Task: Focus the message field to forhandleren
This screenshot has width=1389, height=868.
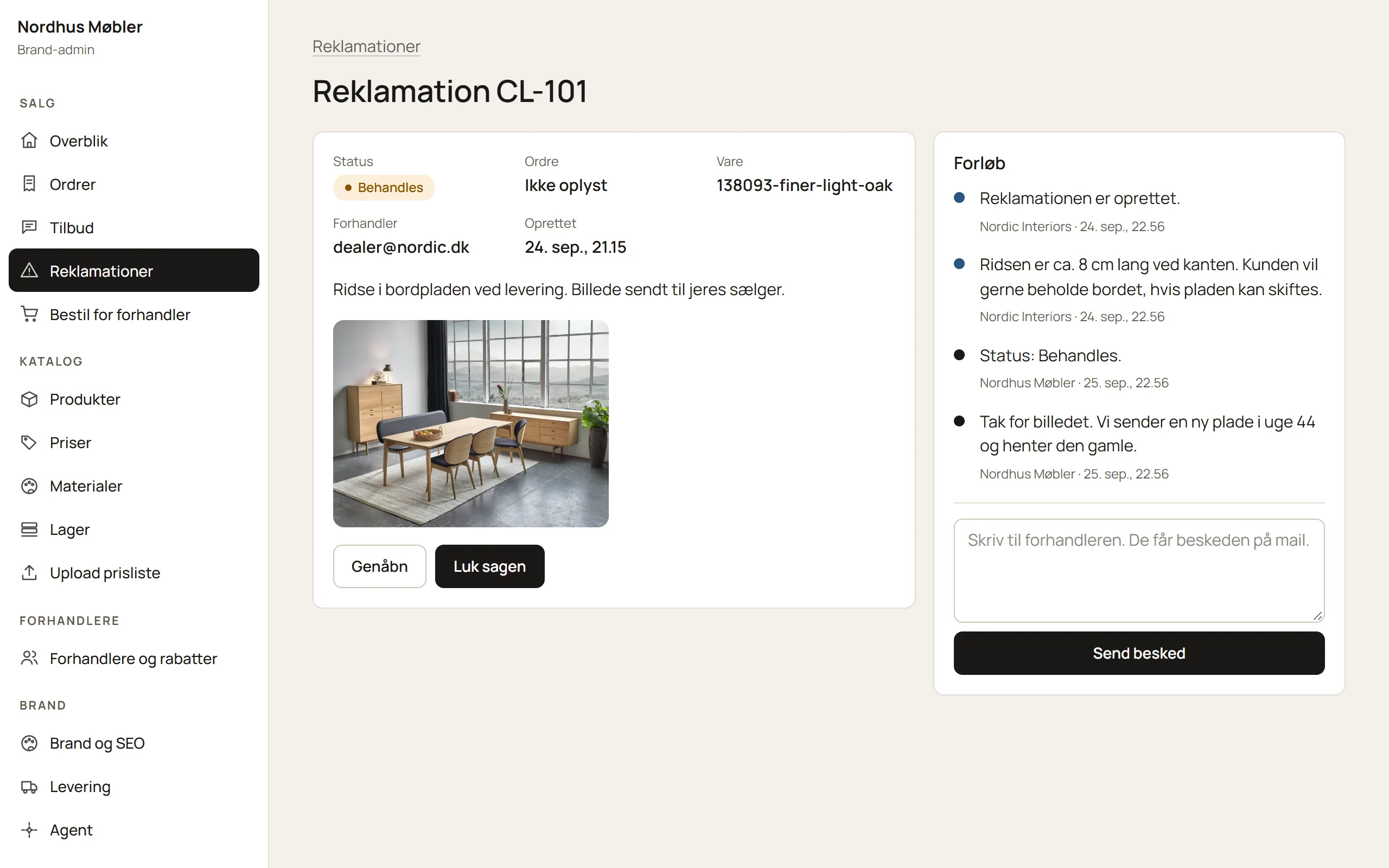Action: (1139, 571)
